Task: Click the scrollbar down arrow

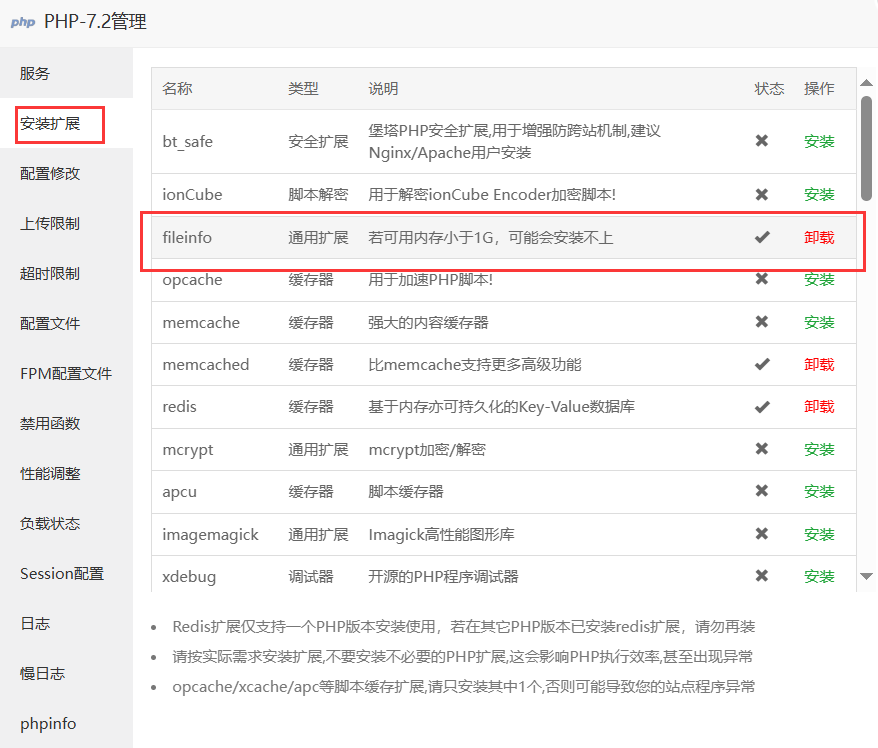Action: click(866, 576)
